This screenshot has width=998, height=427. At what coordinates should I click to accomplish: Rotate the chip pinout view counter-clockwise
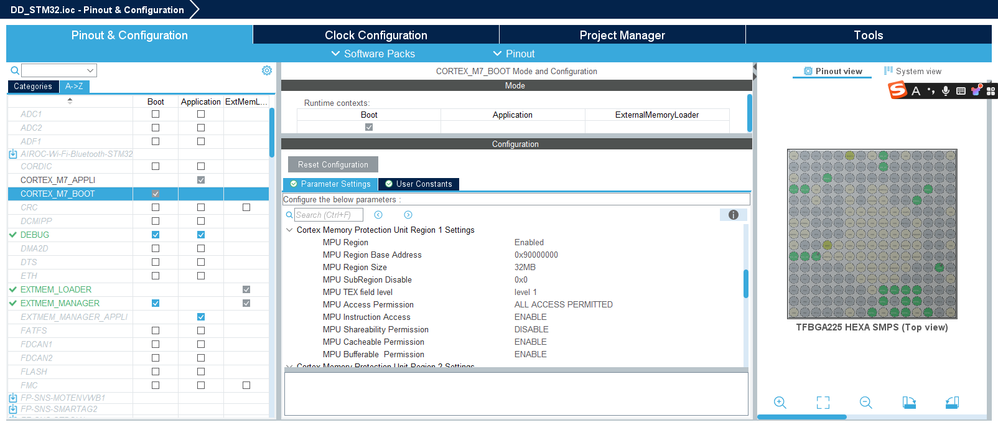click(x=952, y=402)
